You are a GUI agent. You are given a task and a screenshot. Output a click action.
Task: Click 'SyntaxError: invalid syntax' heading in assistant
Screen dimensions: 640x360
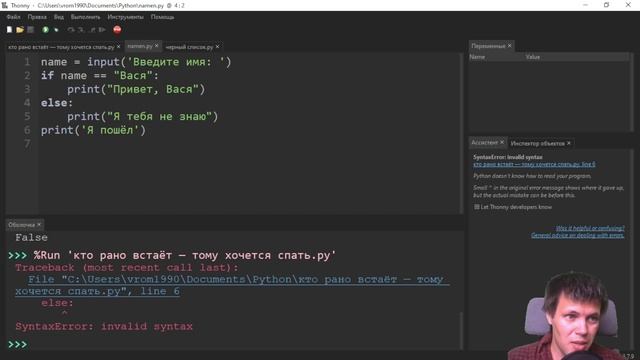coord(508,157)
